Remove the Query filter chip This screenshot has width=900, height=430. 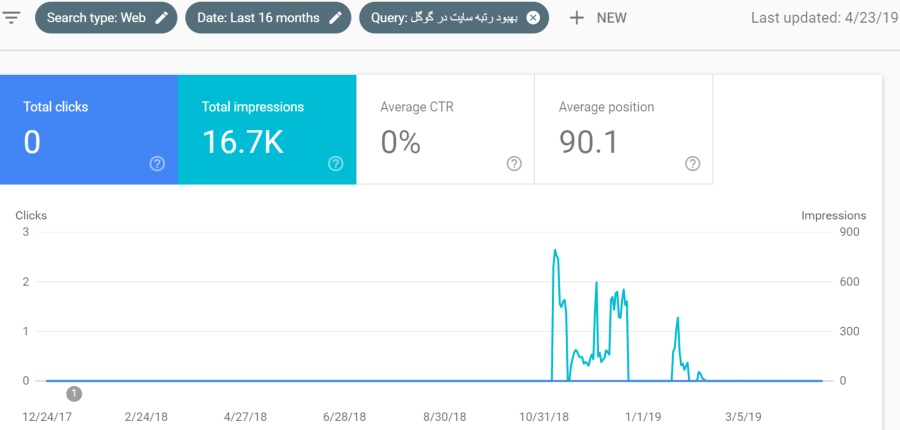[x=533, y=18]
